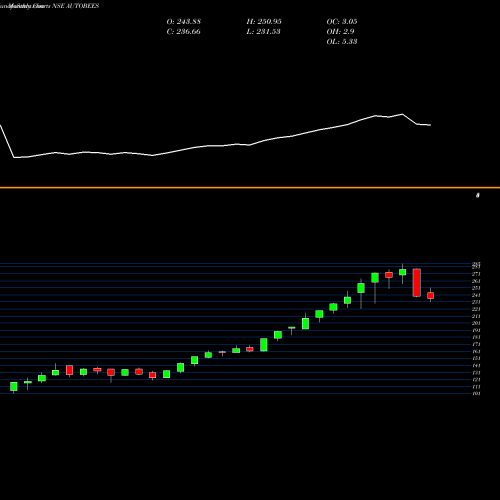Click the 251 price axis label
Viewport: 500px width, 500px height.
click(476, 288)
